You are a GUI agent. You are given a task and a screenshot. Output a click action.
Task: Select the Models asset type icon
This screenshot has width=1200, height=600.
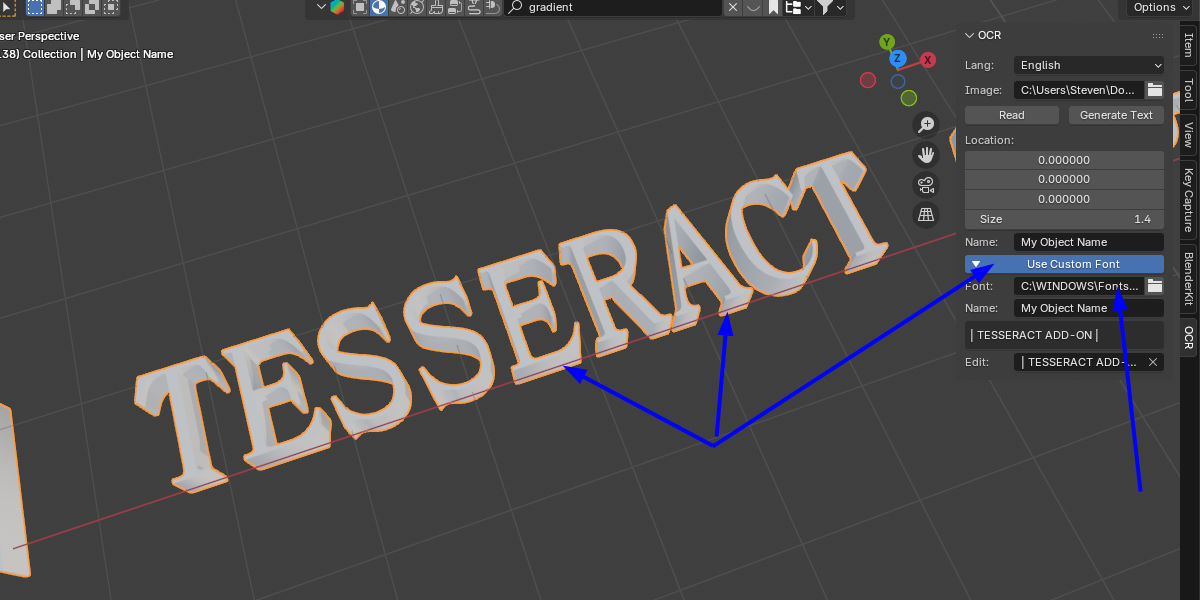tap(359, 7)
